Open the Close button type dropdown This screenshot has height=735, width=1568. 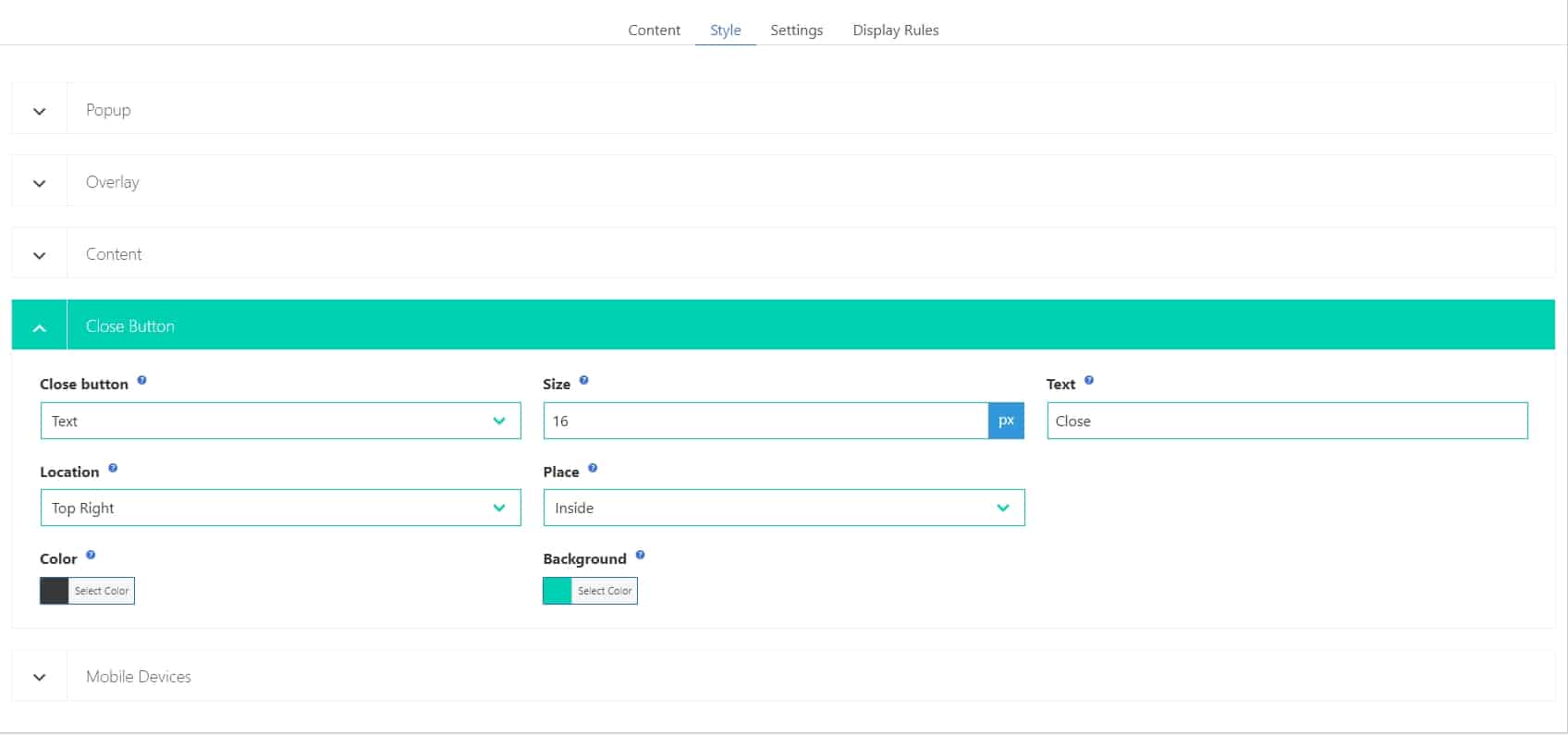280,421
